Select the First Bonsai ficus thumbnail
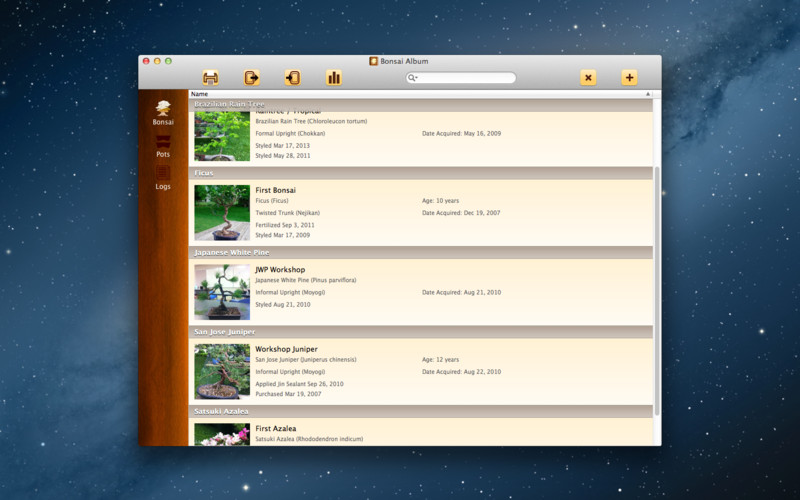The height and width of the screenshot is (500, 800). click(x=222, y=212)
